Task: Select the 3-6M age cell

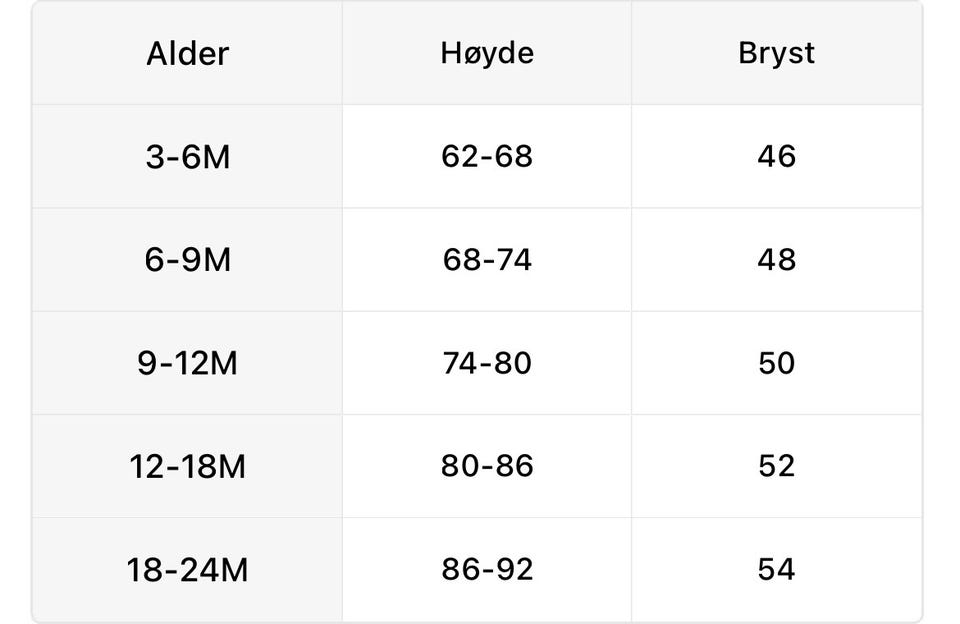Action: pos(187,157)
